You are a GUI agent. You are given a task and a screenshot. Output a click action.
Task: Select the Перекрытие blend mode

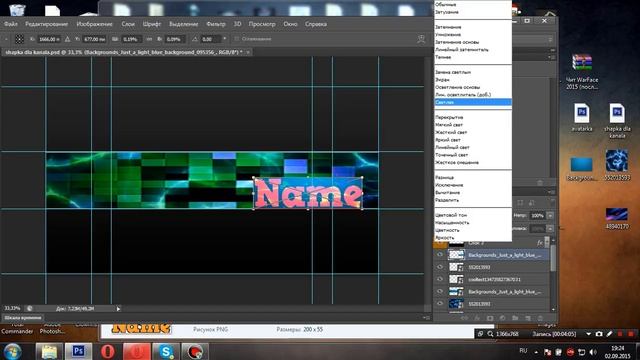click(x=473, y=117)
